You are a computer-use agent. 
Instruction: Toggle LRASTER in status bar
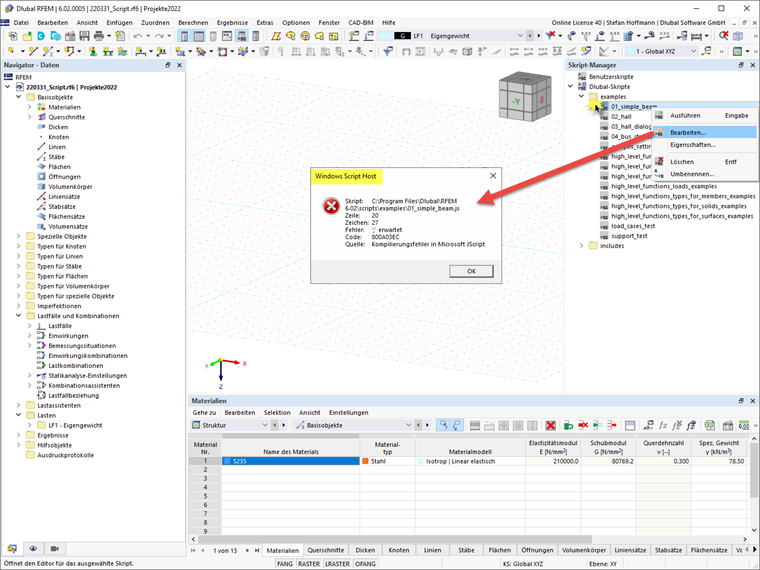[337, 564]
